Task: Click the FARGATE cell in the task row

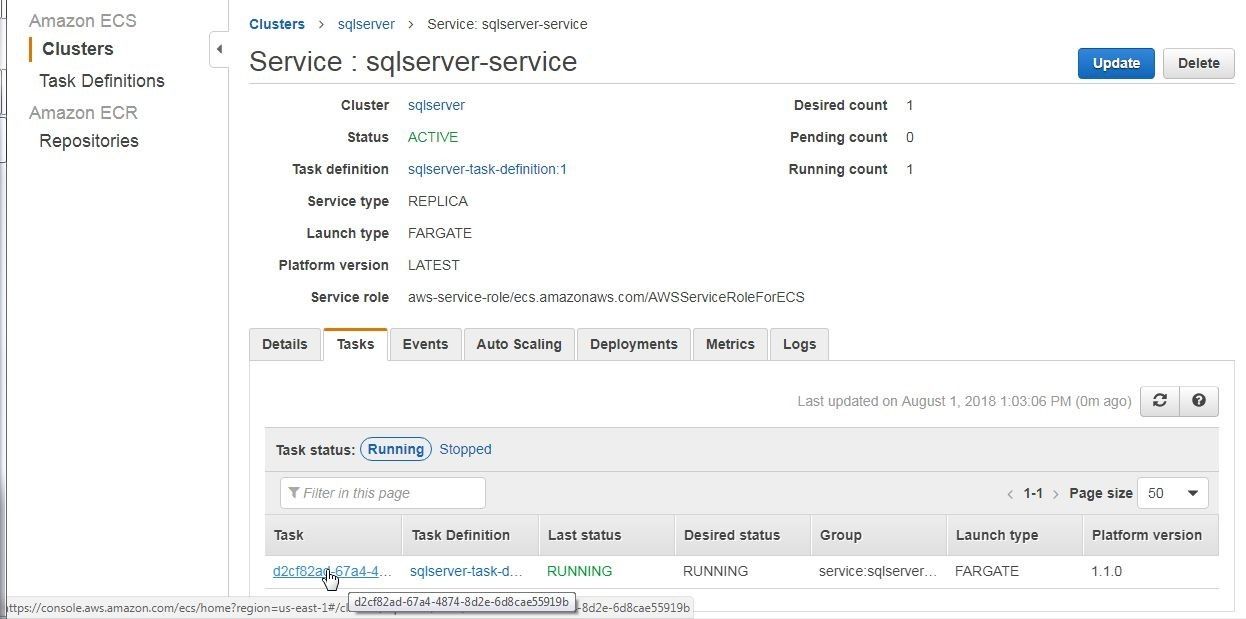Action: [987, 571]
